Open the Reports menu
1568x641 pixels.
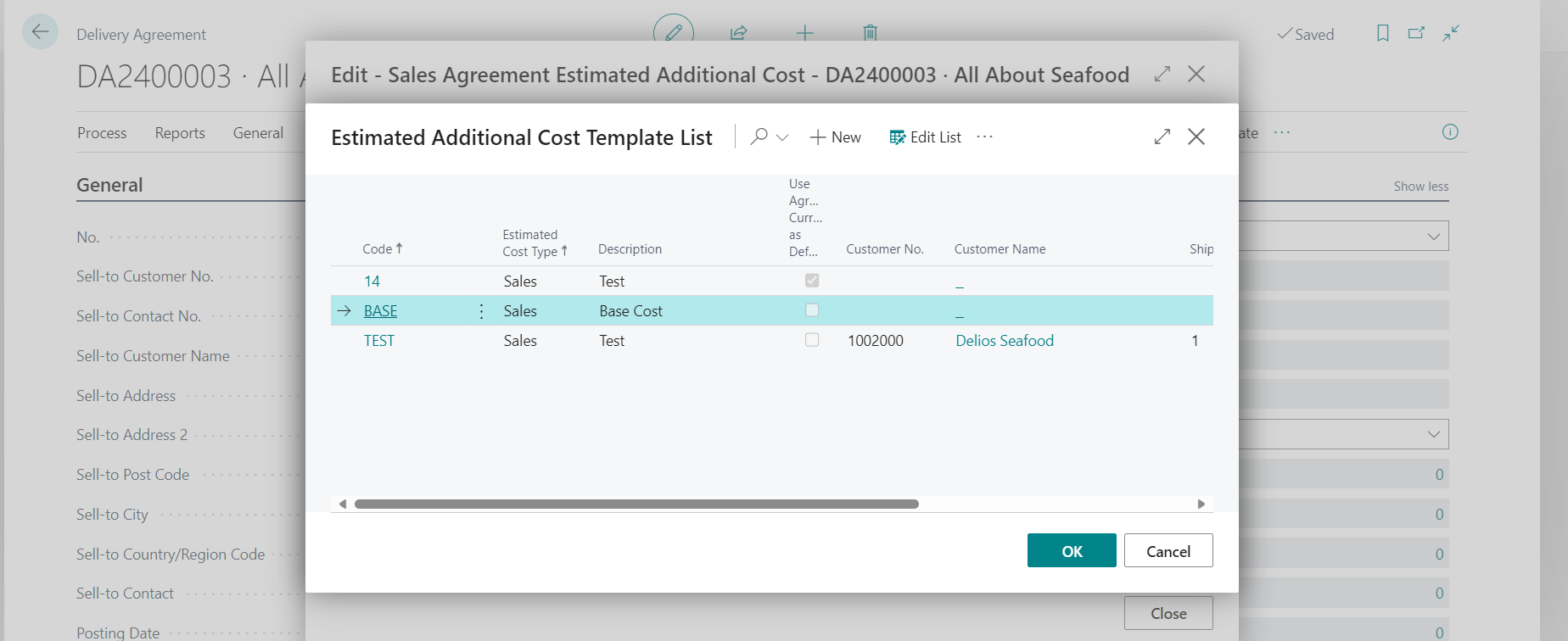pos(180,133)
